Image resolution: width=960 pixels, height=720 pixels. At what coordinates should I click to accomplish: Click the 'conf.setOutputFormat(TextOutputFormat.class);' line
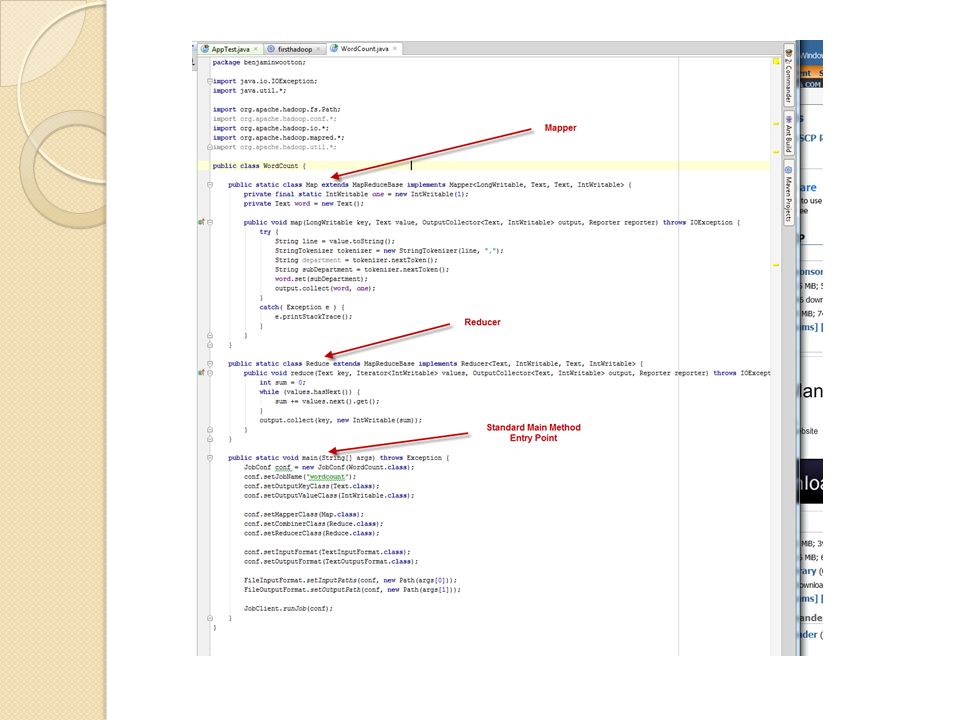coord(331,561)
